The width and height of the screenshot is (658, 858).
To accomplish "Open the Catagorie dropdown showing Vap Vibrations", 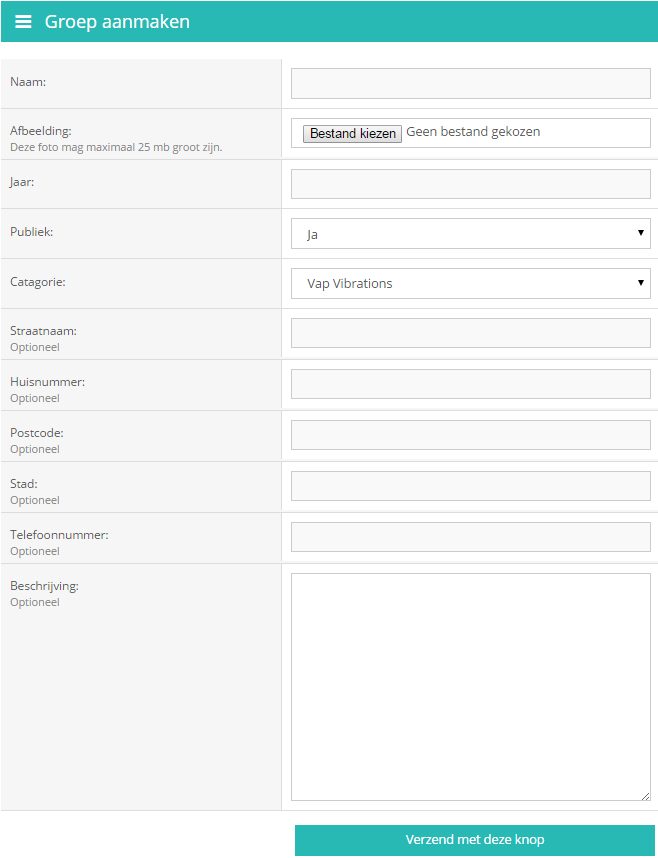I will (x=470, y=283).
